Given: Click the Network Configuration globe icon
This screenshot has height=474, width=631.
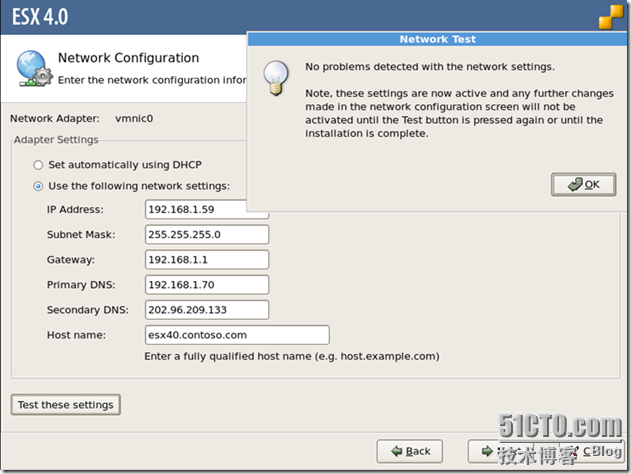Looking at the screenshot, I should [x=34, y=68].
